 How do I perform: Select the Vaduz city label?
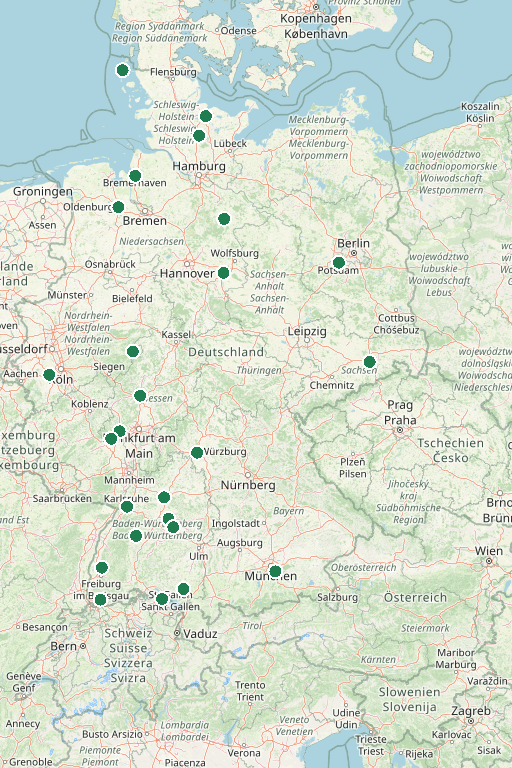click(x=200, y=634)
